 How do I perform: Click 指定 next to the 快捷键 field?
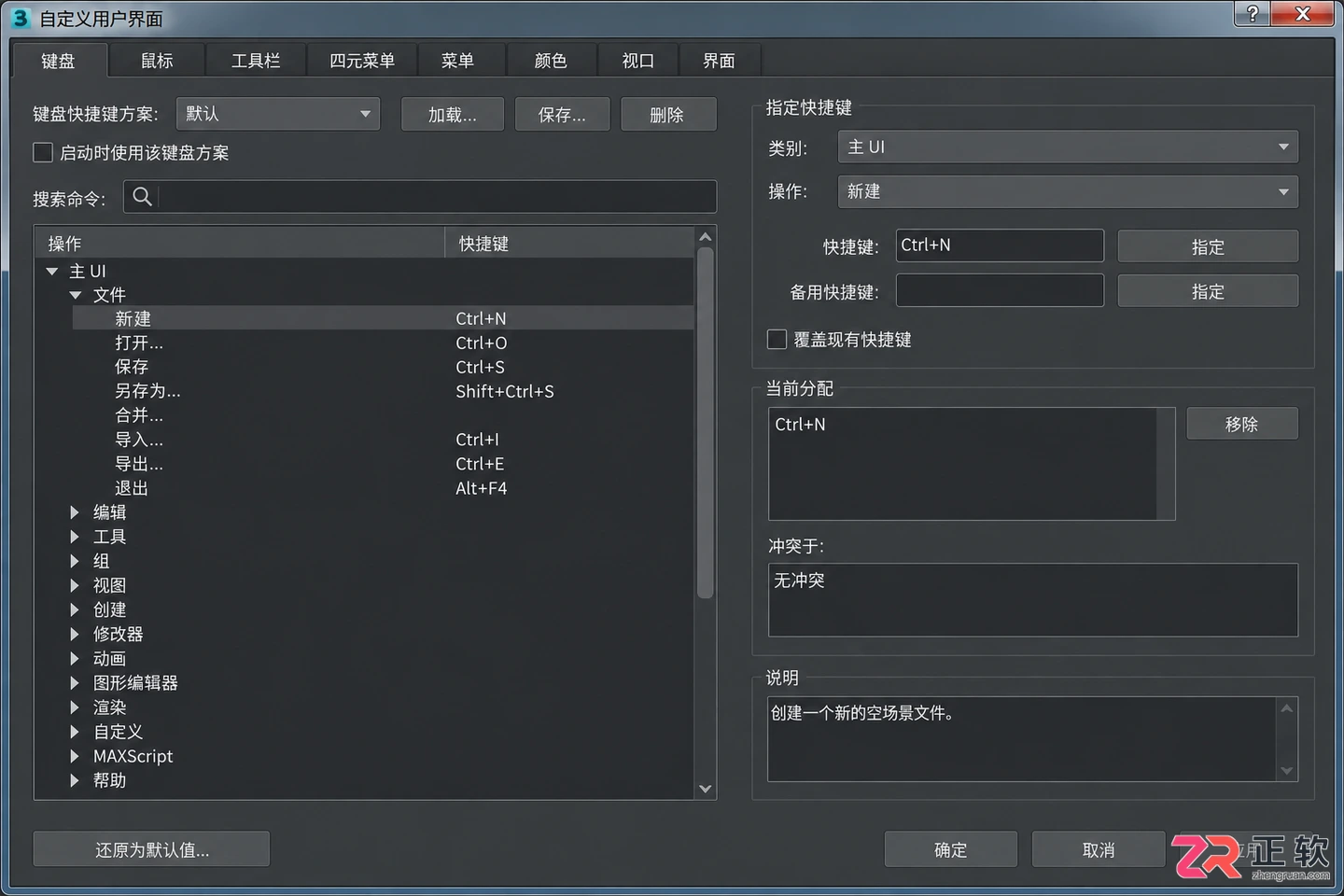(x=1208, y=246)
